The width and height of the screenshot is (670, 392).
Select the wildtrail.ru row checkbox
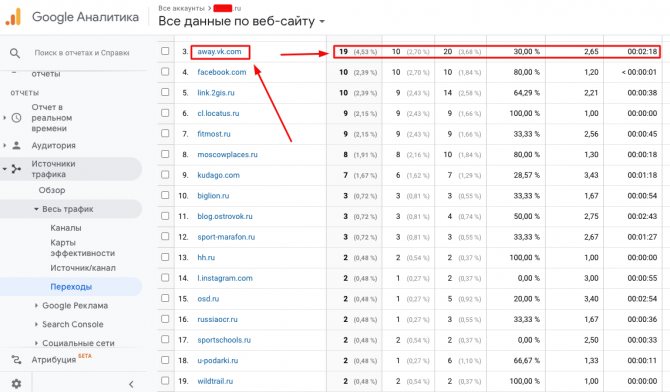(165, 380)
